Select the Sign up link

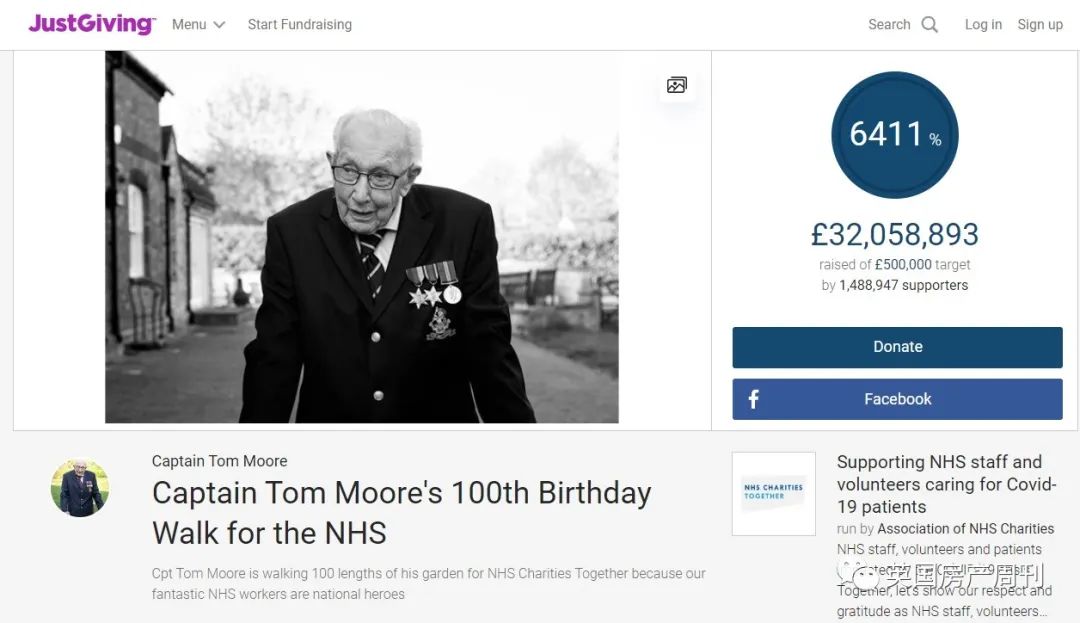click(1040, 25)
